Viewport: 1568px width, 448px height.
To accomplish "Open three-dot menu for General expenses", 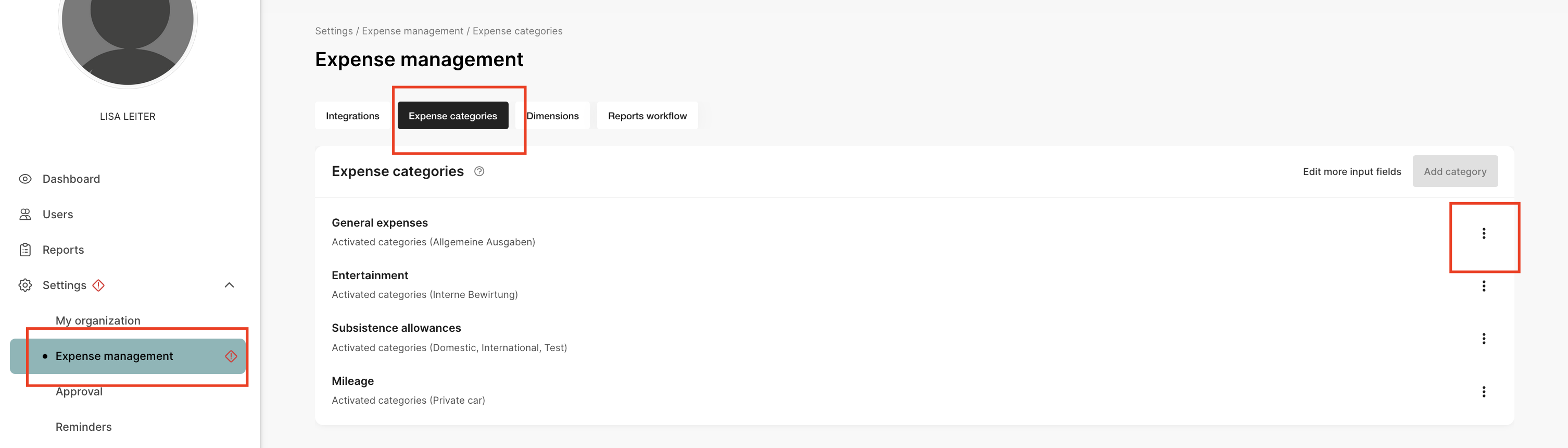I will (x=1483, y=234).
